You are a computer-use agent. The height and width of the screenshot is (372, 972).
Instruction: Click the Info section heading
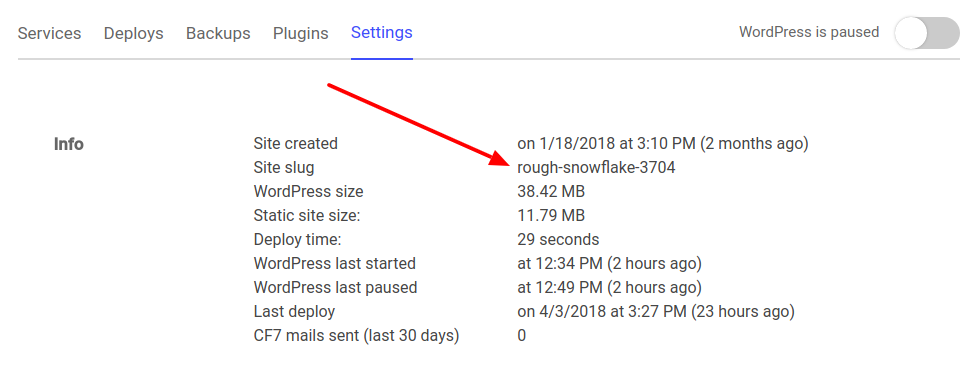click(x=69, y=144)
